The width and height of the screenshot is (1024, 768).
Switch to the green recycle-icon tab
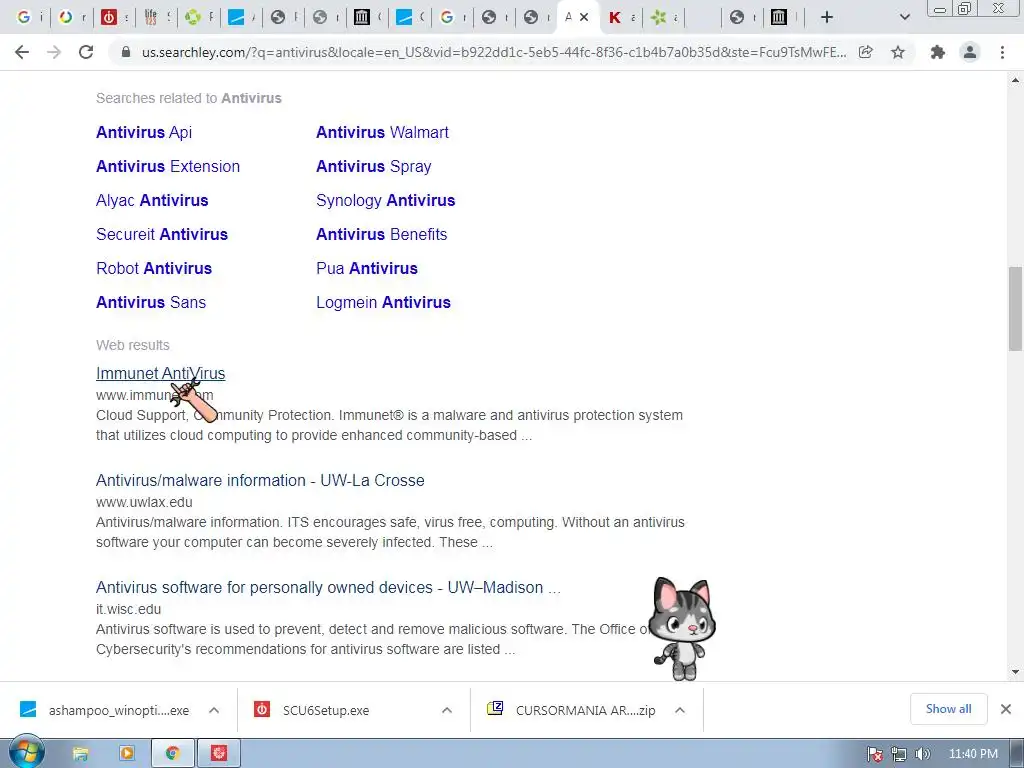click(193, 17)
